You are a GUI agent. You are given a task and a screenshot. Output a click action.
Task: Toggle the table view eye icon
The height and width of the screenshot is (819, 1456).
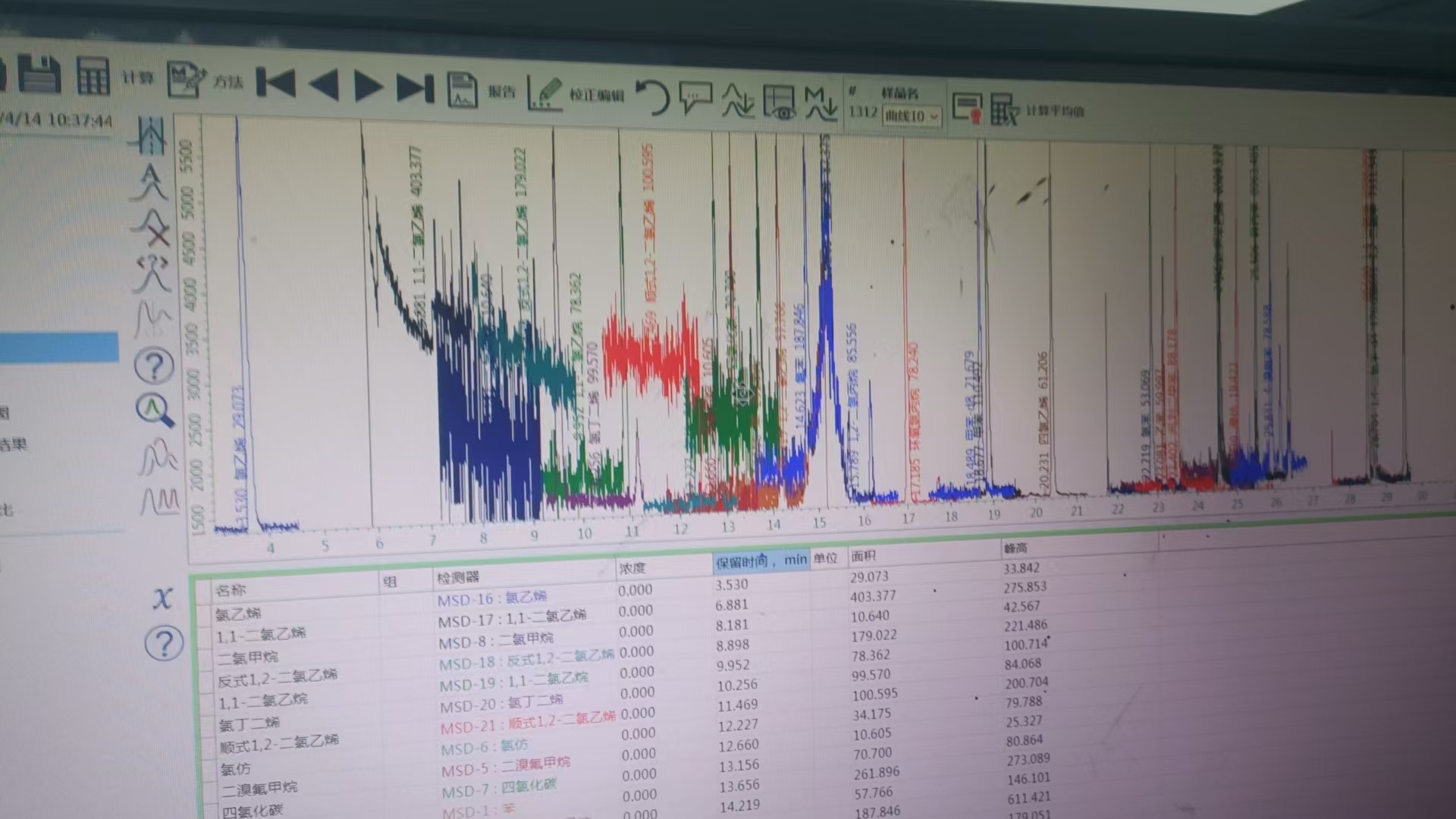[x=778, y=102]
